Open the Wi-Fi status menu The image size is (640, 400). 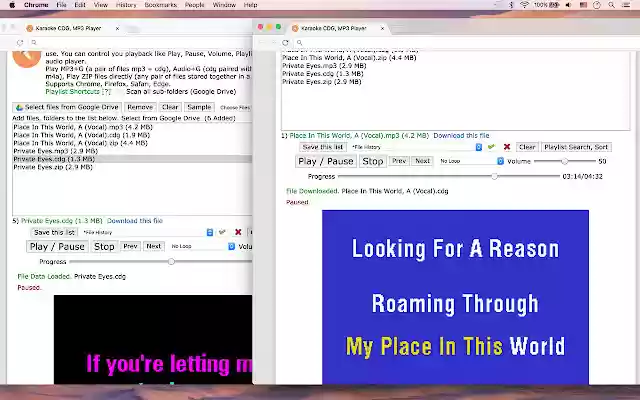tap(524, 5)
